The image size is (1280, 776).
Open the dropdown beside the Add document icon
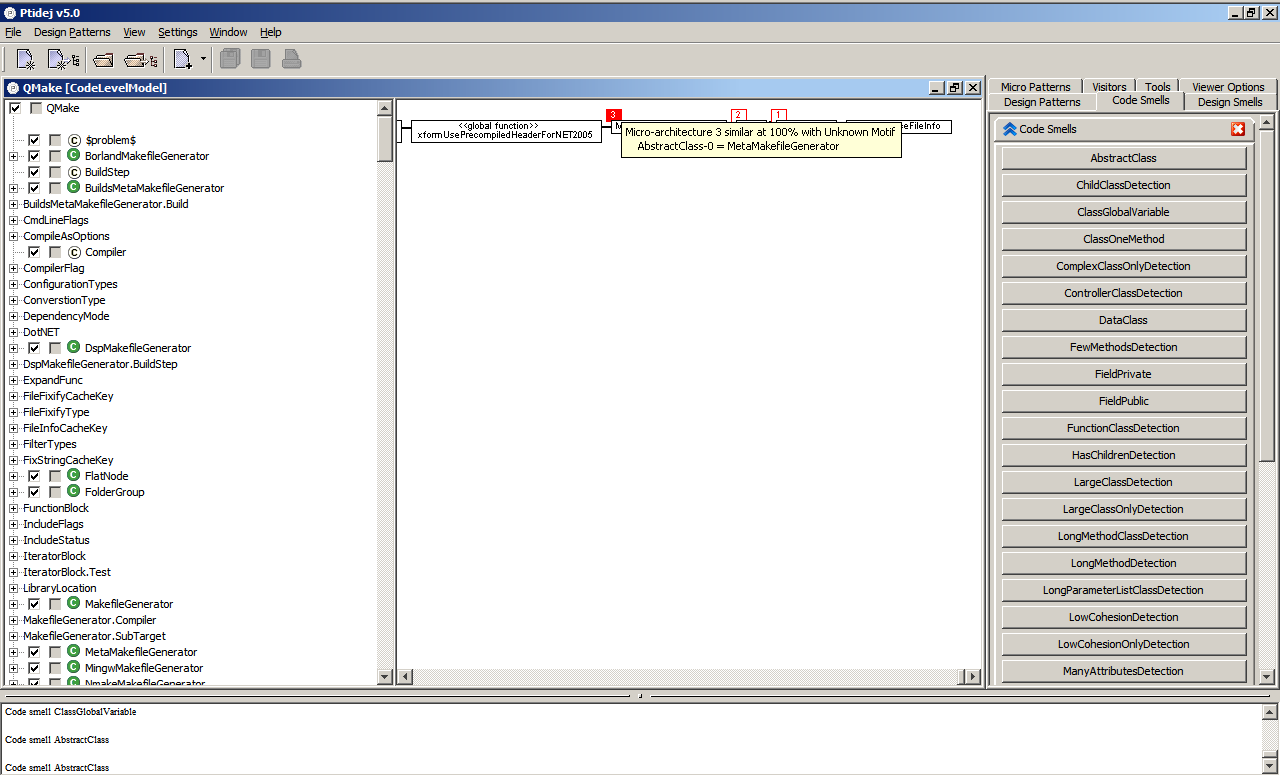[x=203, y=58]
